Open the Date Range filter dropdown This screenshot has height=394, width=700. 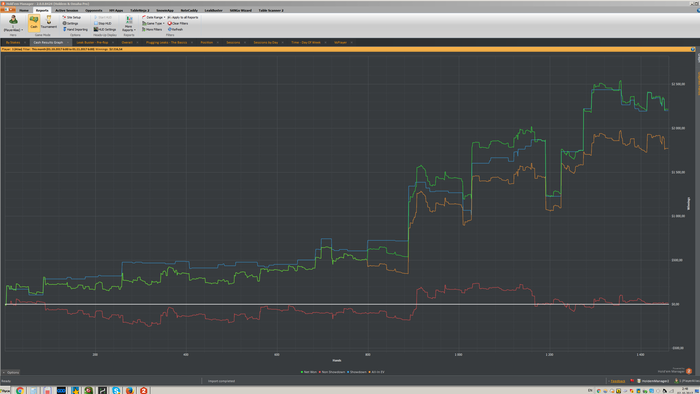(x=154, y=17)
